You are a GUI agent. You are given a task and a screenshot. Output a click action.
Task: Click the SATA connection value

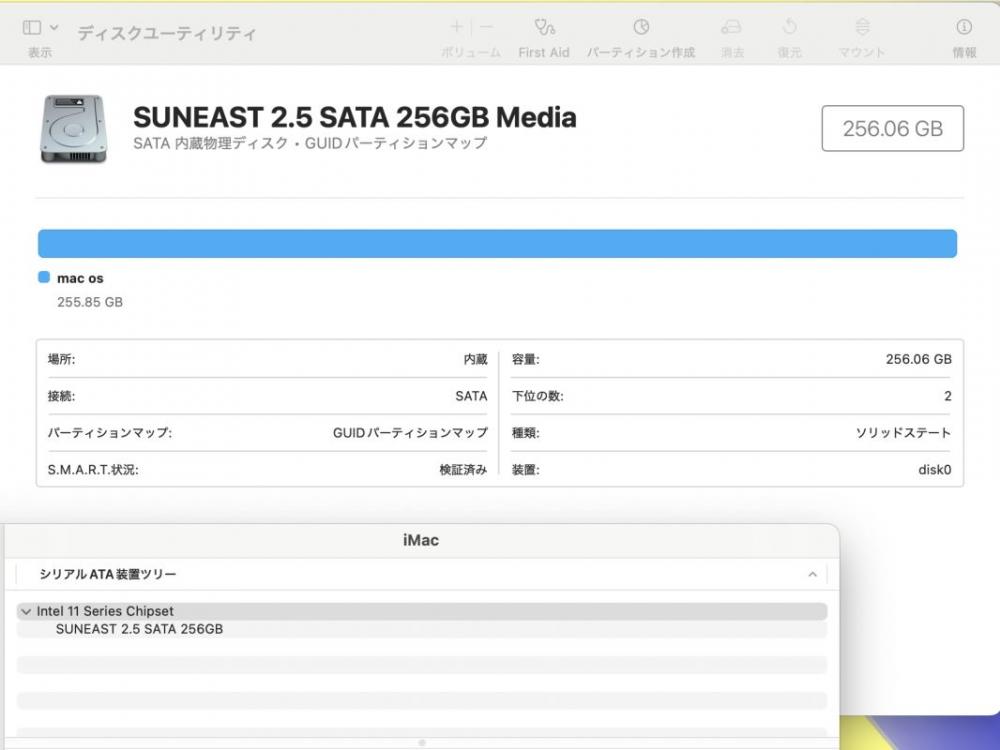pyautogui.click(x=471, y=396)
